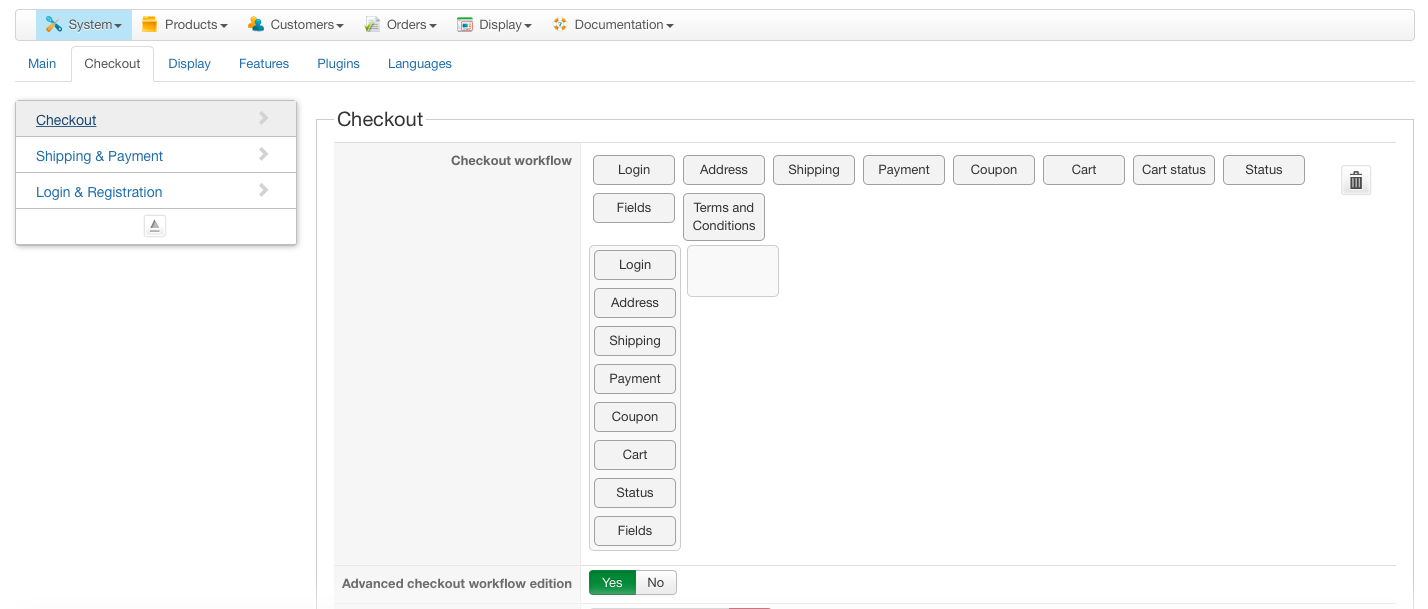The width and height of the screenshot is (1428, 609).
Task: Click the Products box icon
Action: coord(150,25)
